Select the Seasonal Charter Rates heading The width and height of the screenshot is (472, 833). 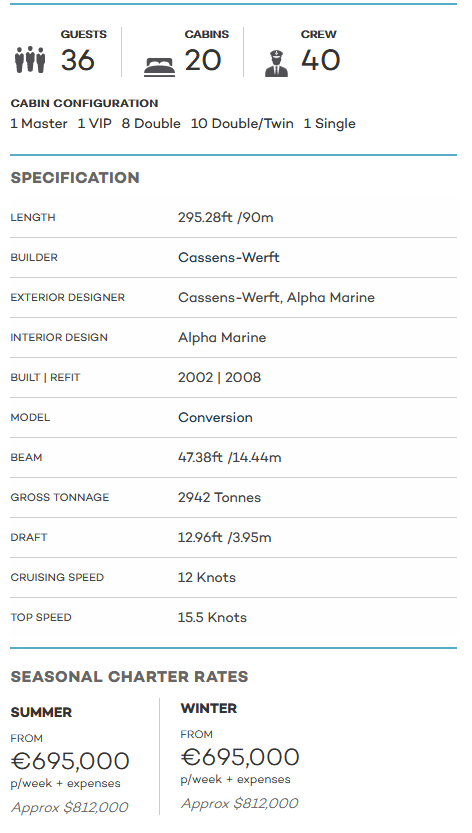tap(129, 676)
